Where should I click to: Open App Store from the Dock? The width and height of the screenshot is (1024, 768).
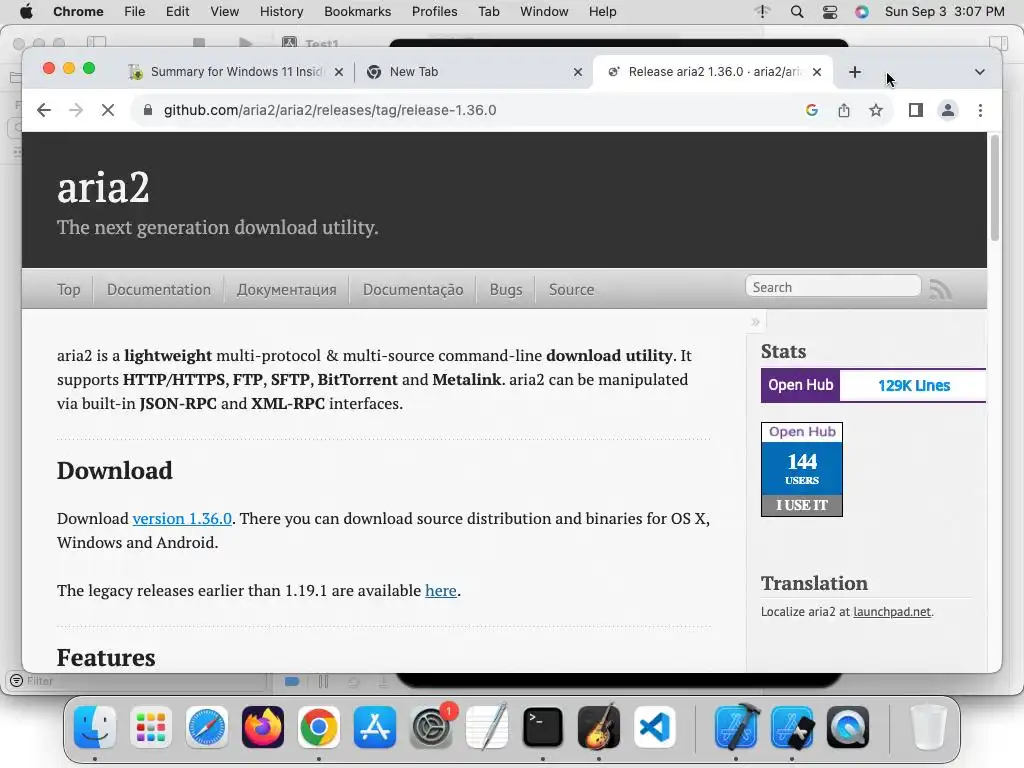pos(375,727)
